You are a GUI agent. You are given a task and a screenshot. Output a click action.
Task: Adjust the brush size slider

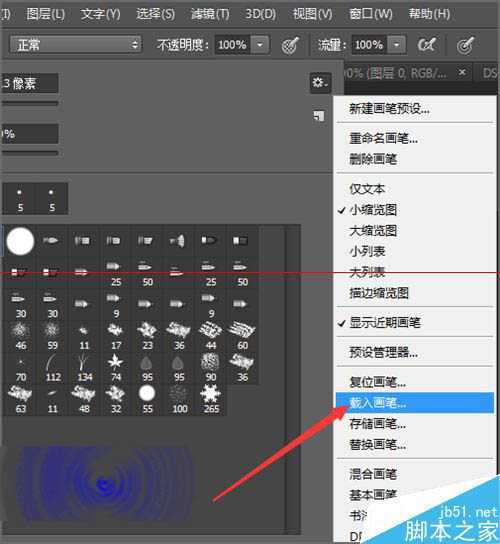click(30, 103)
